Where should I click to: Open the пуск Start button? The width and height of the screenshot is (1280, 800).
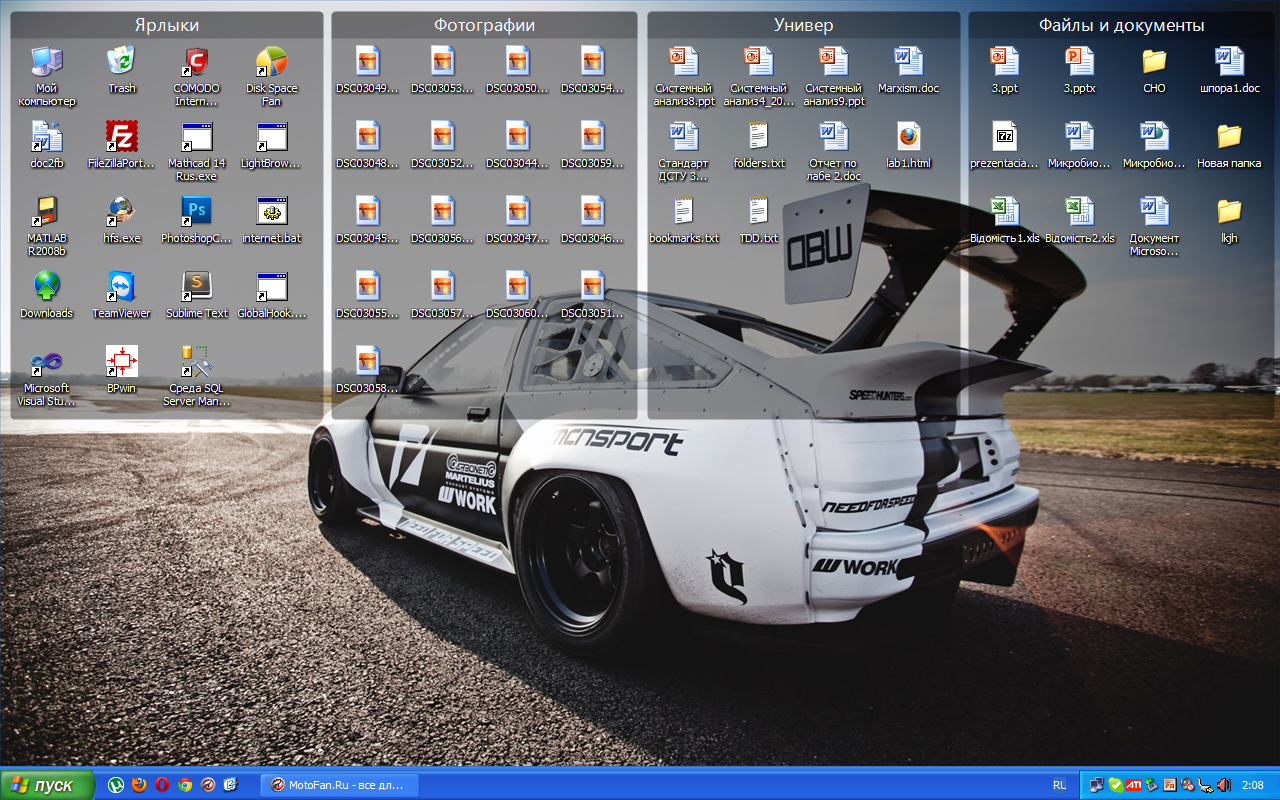[x=47, y=785]
